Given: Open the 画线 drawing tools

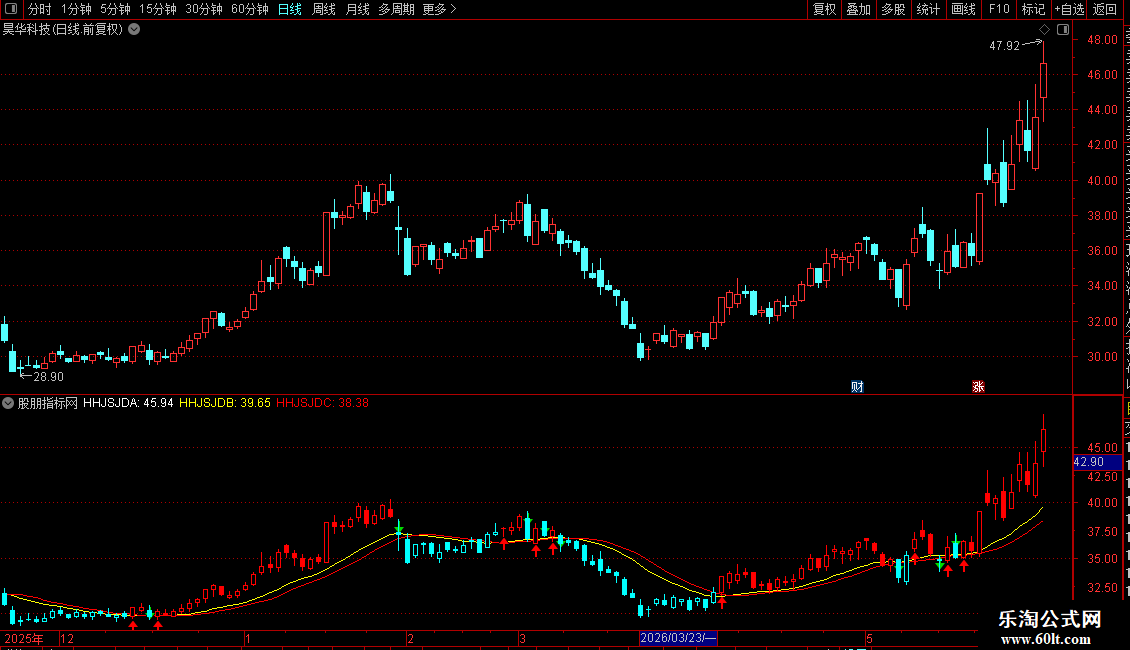Looking at the screenshot, I should [x=964, y=9].
